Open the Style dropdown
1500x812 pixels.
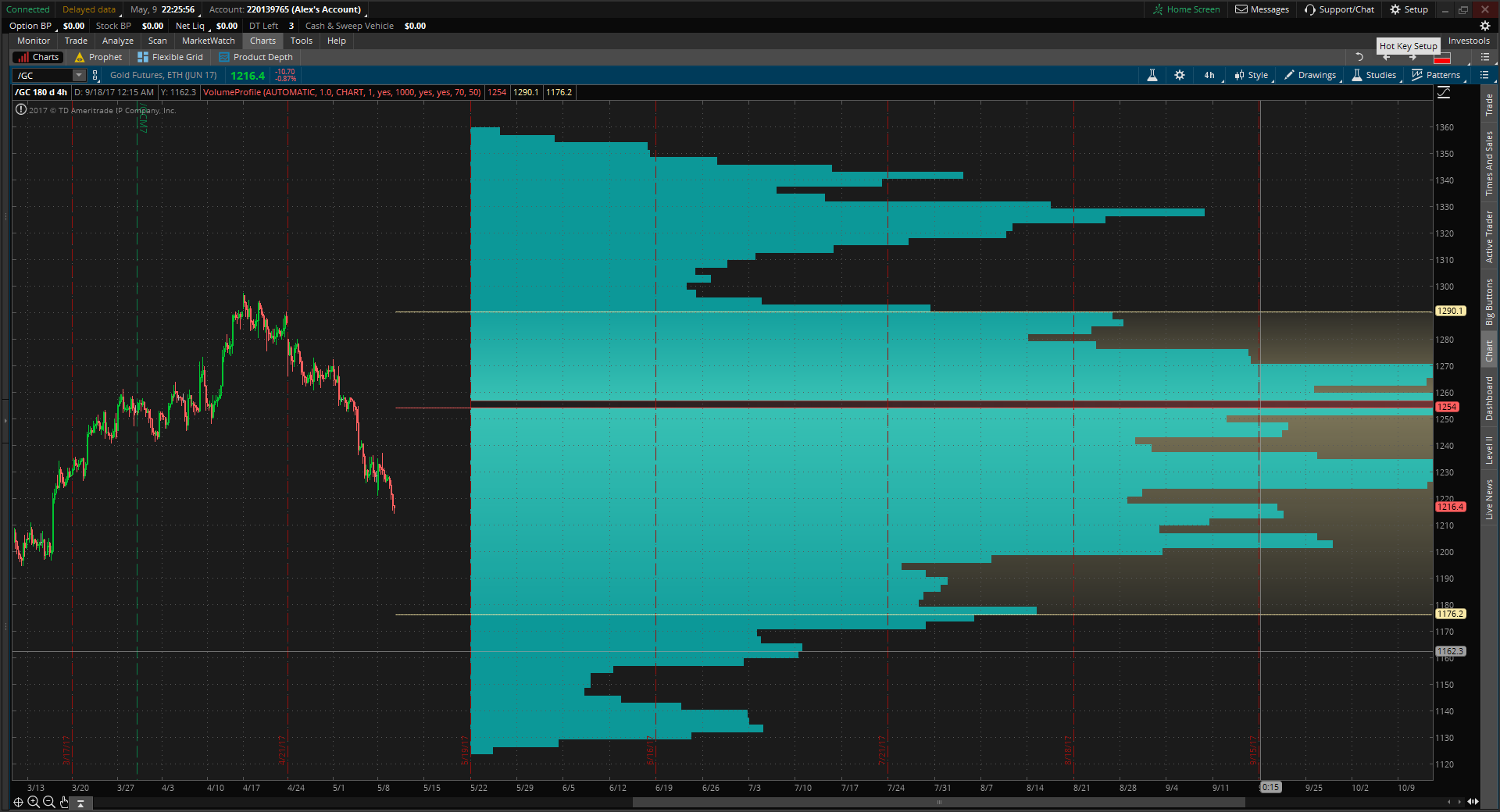pos(1252,75)
